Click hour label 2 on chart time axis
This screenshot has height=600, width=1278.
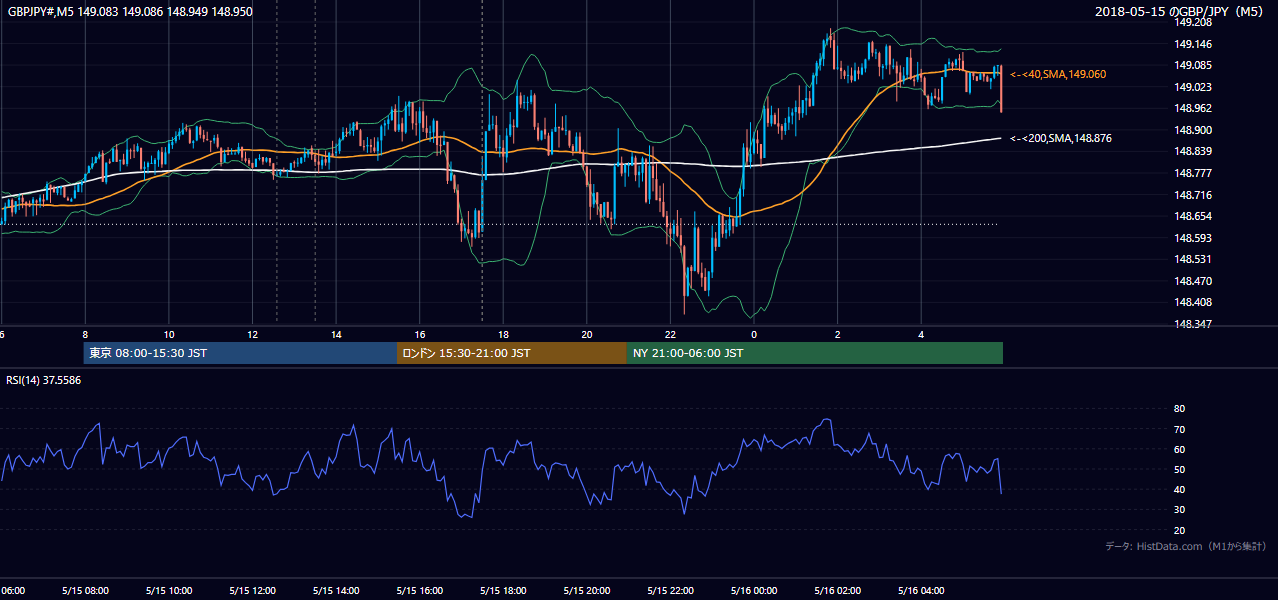(838, 335)
